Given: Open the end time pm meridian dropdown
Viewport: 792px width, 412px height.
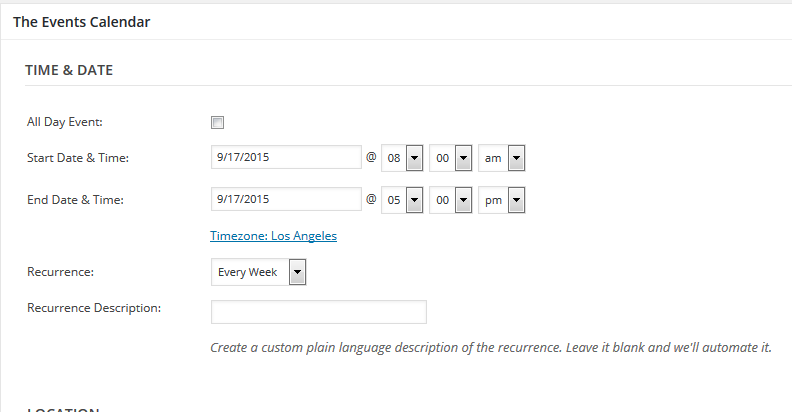Looking at the screenshot, I should pos(502,200).
